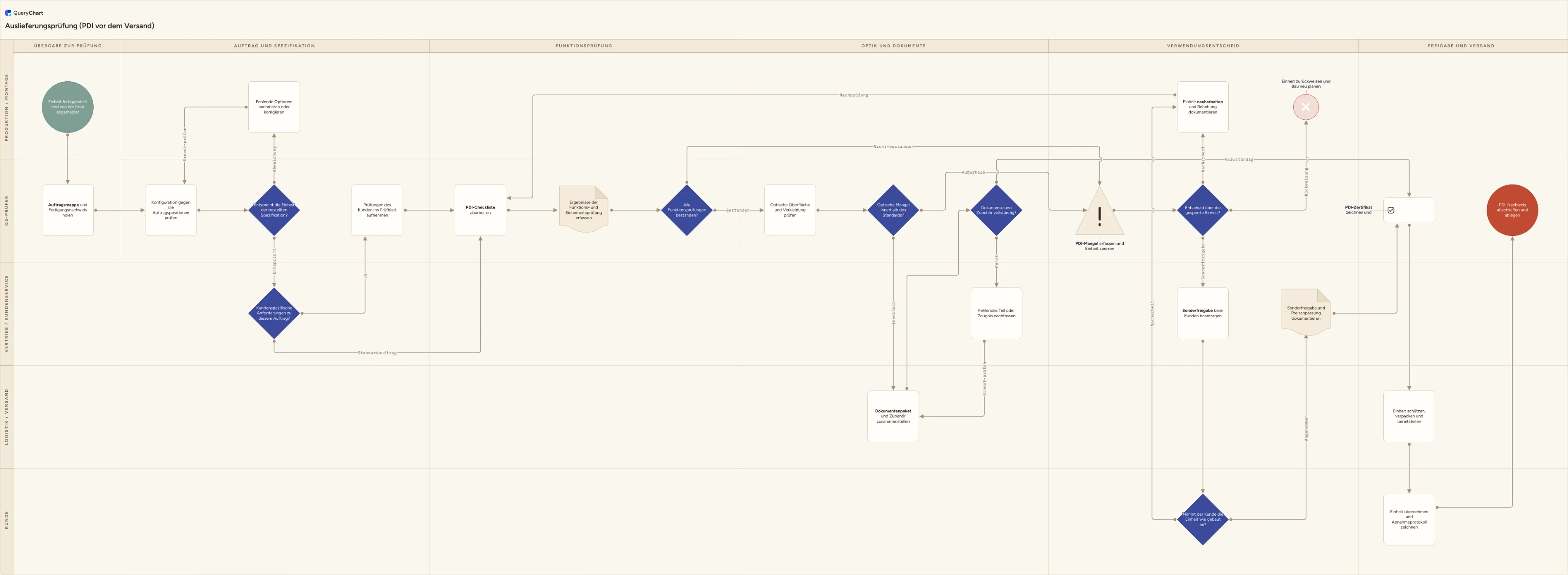Click the checkmark icon in PDI-Zertifikat task

(x=1391, y=210)
